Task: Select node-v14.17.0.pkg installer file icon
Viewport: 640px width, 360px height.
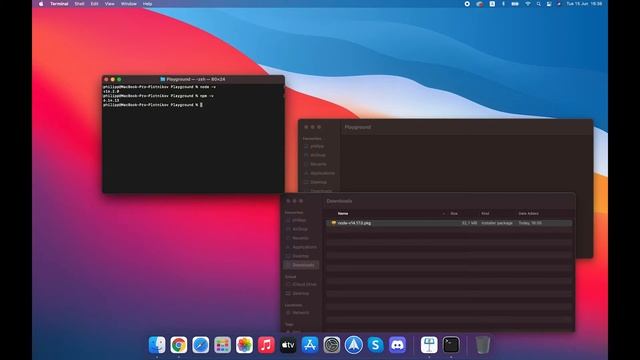Action: 333,223
